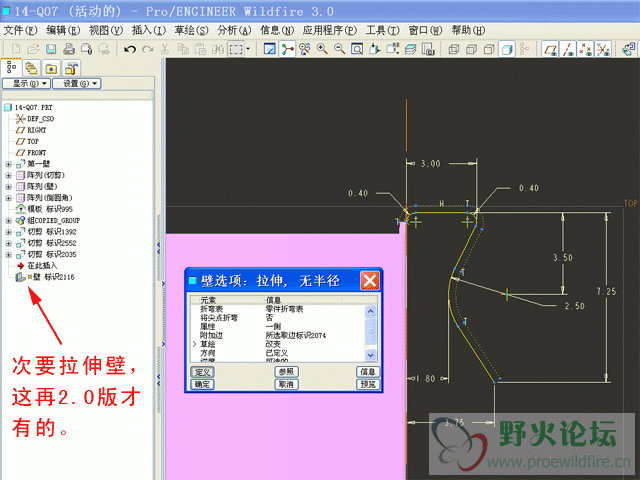Click the binoculars Find icon

pyautogui.click(x=218, y=49)
